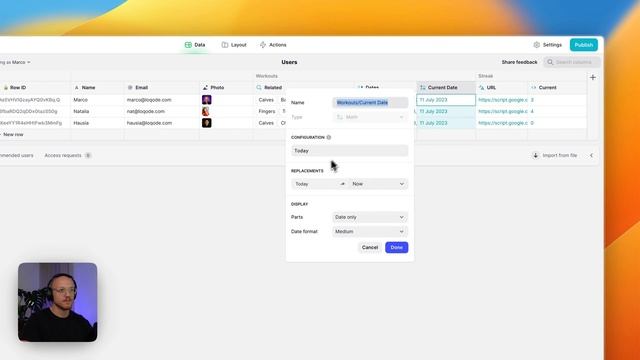This screenshot has width=640, height=360.
Task: Open Settings in the top bar
Action: (x=547, y=45)
